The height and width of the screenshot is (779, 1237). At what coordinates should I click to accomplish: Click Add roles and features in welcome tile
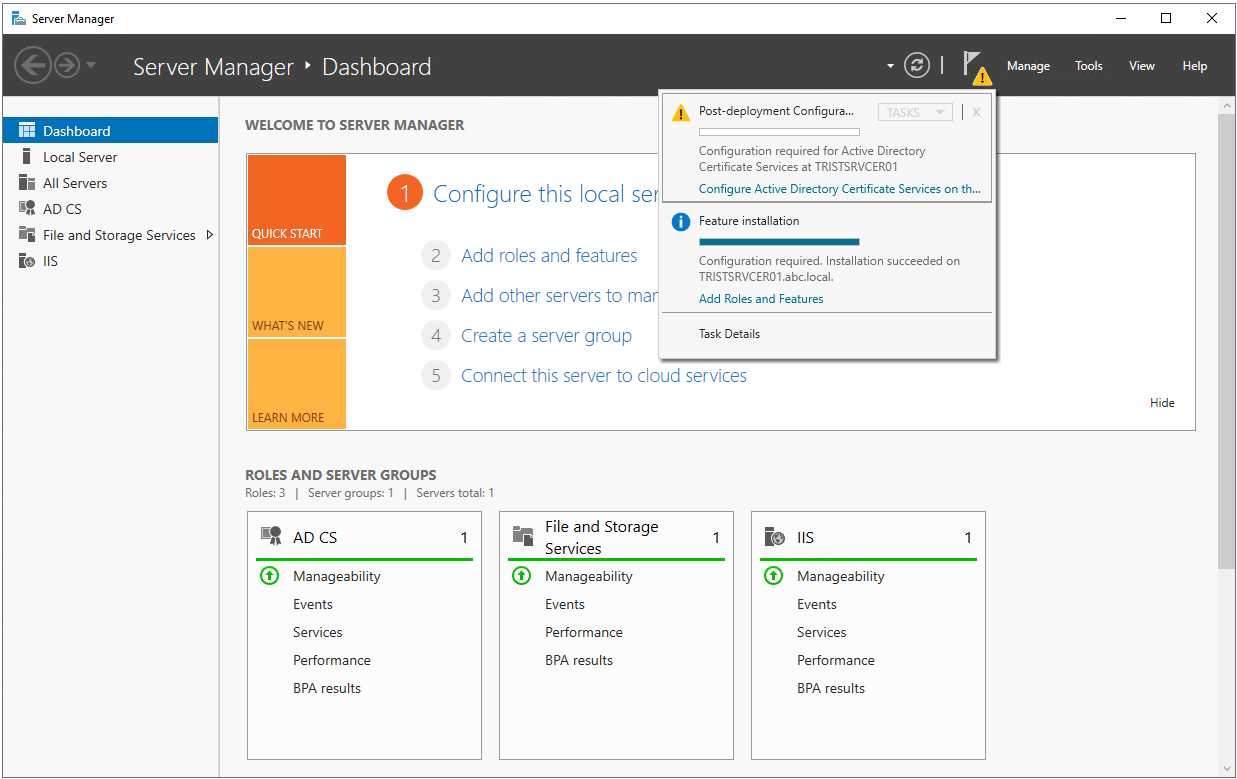pos(549,256)
